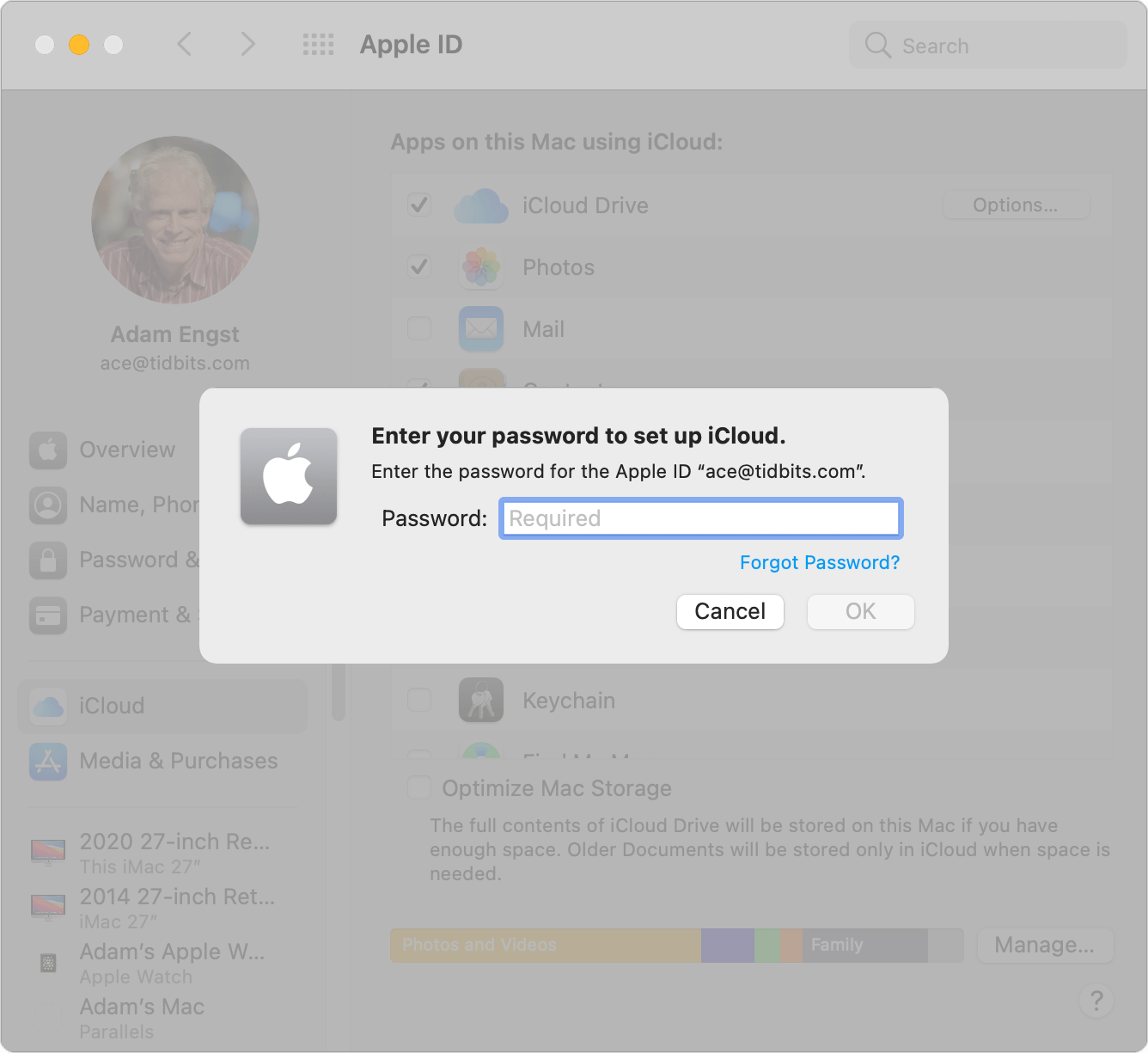Viewport: 1148px width, 1053px height.
Task: Select the iCloud cloud icon in the sidebar
Action: (48, 706)
